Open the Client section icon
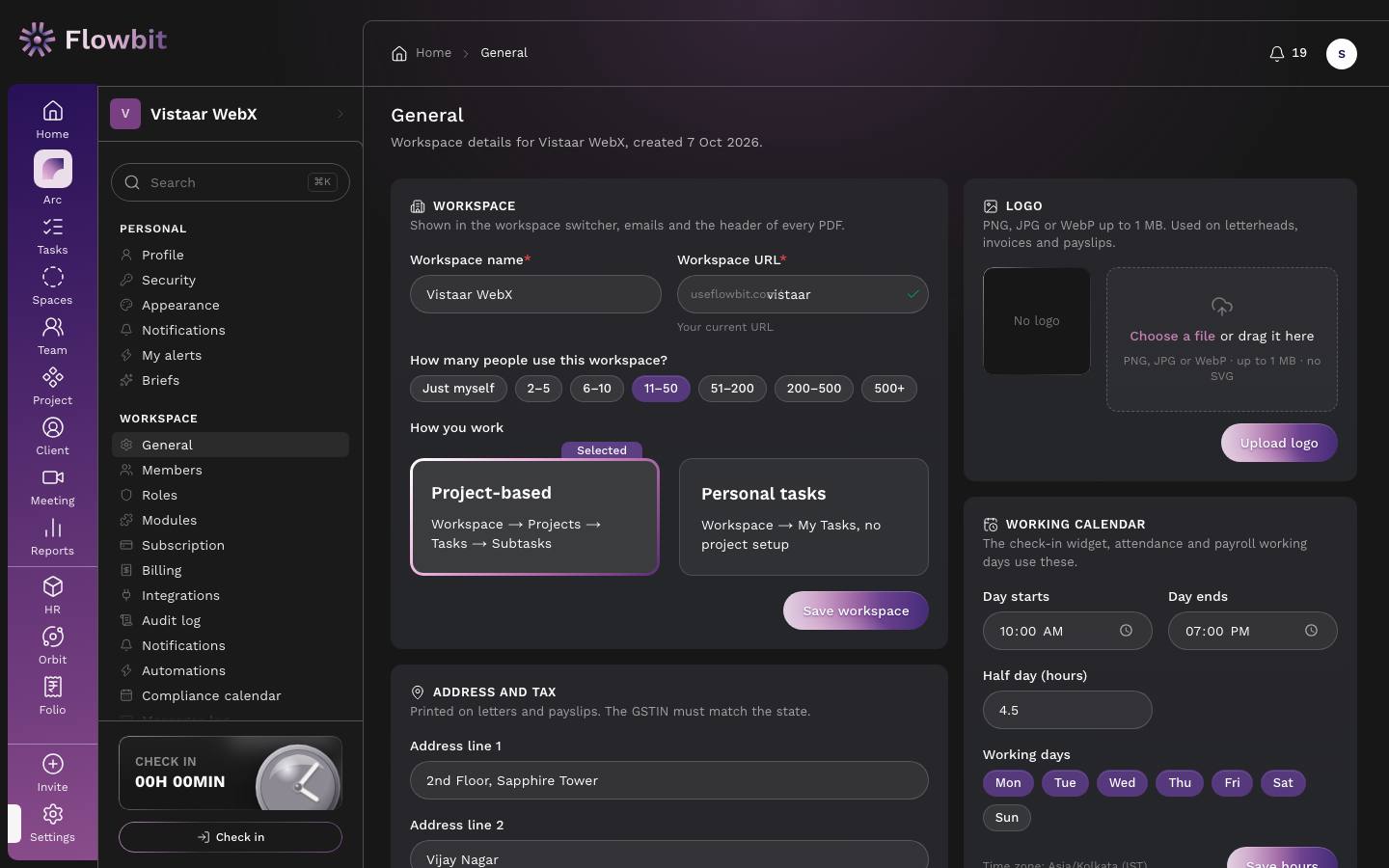Image resolution: width=1389 pixels, height=868 pixels. coord(53,427)
